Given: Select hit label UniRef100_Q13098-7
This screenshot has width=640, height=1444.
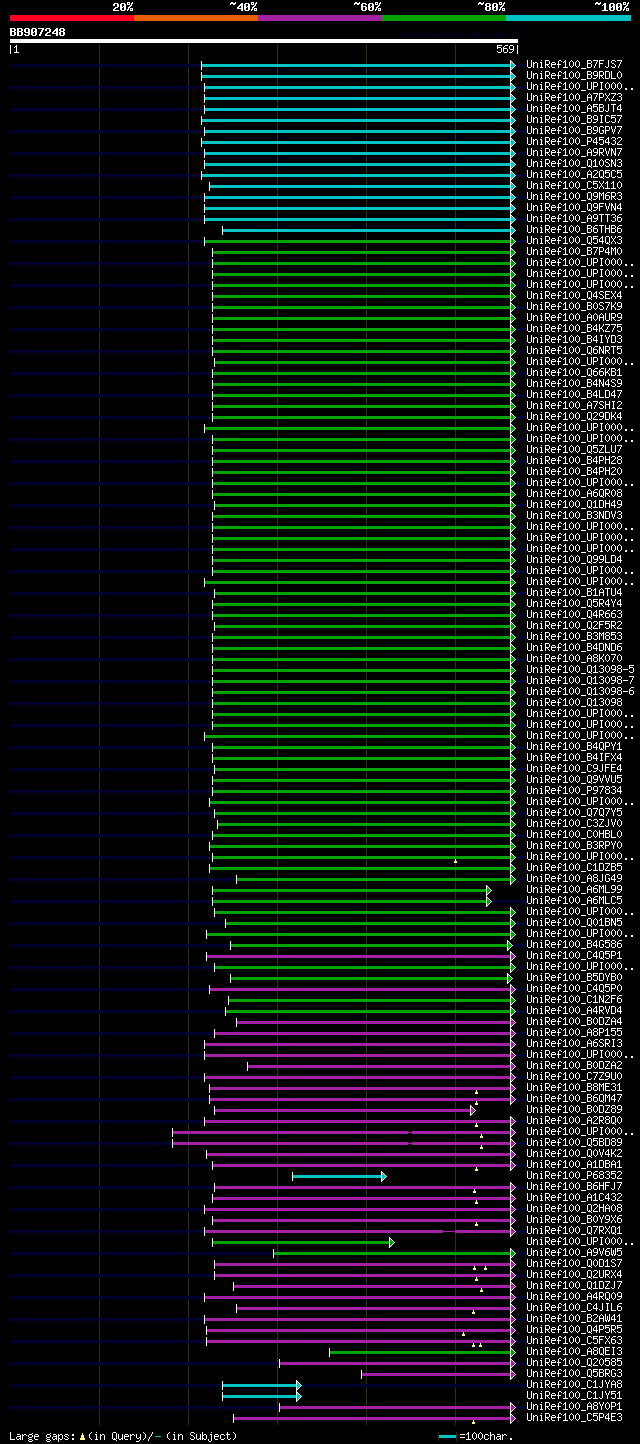Looking at the screenshot, I should pos(580,680).
